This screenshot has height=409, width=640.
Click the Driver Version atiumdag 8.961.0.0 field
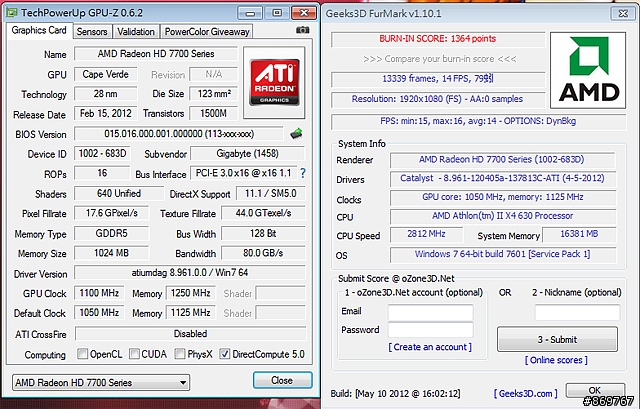tap(189, 272)
